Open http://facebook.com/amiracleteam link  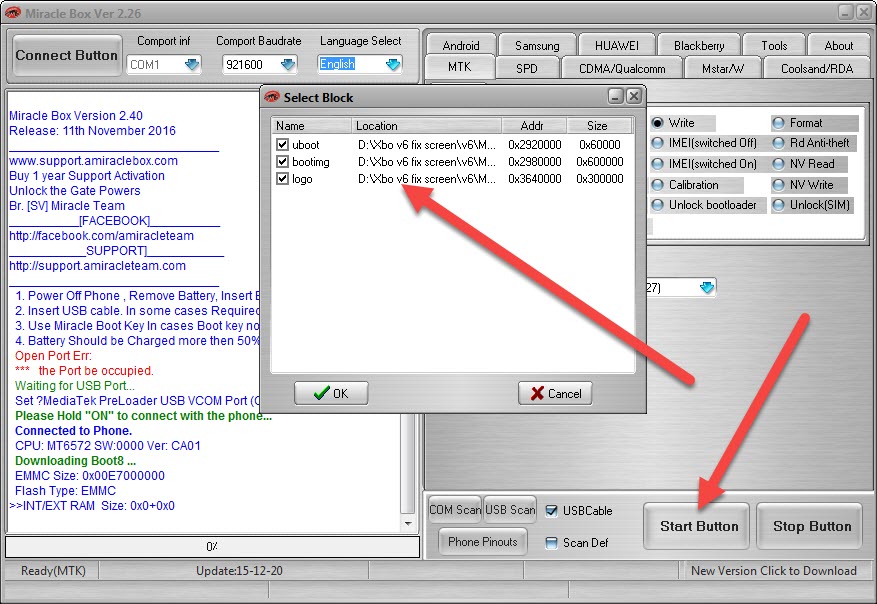[x=101, y=235]
